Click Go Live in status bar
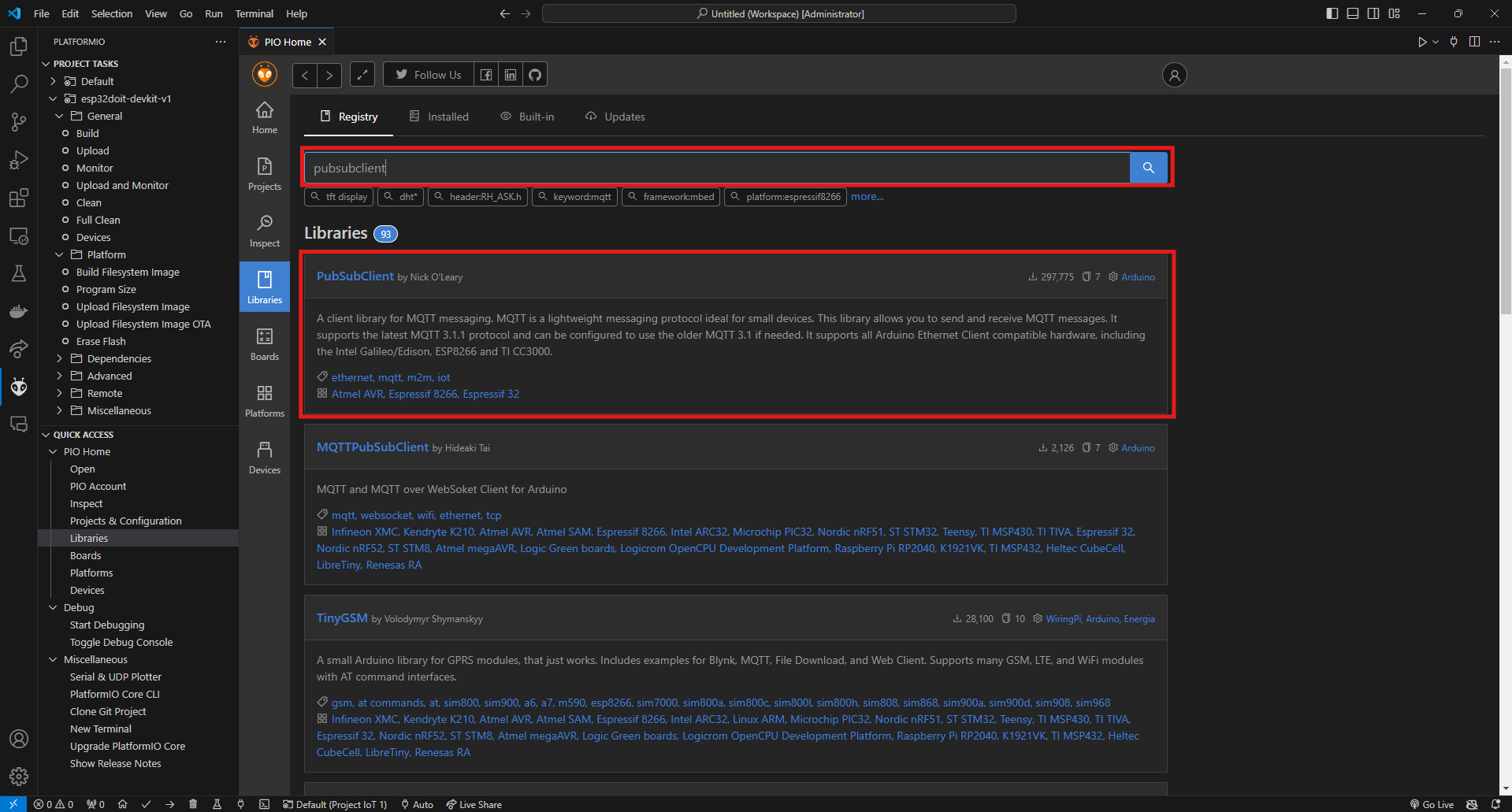Viewport: 1512px width, 812px height. (x=1432, y=804)
